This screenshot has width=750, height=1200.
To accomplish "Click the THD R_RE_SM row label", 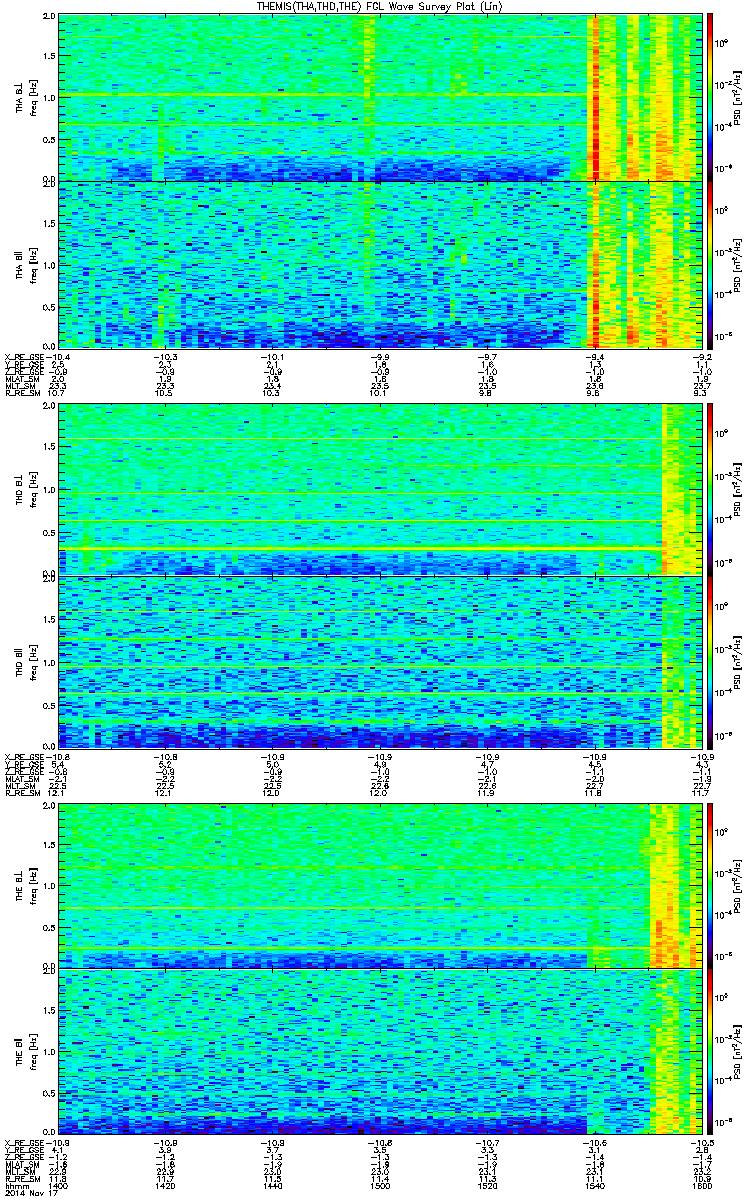I will click(x=22, y=793).
